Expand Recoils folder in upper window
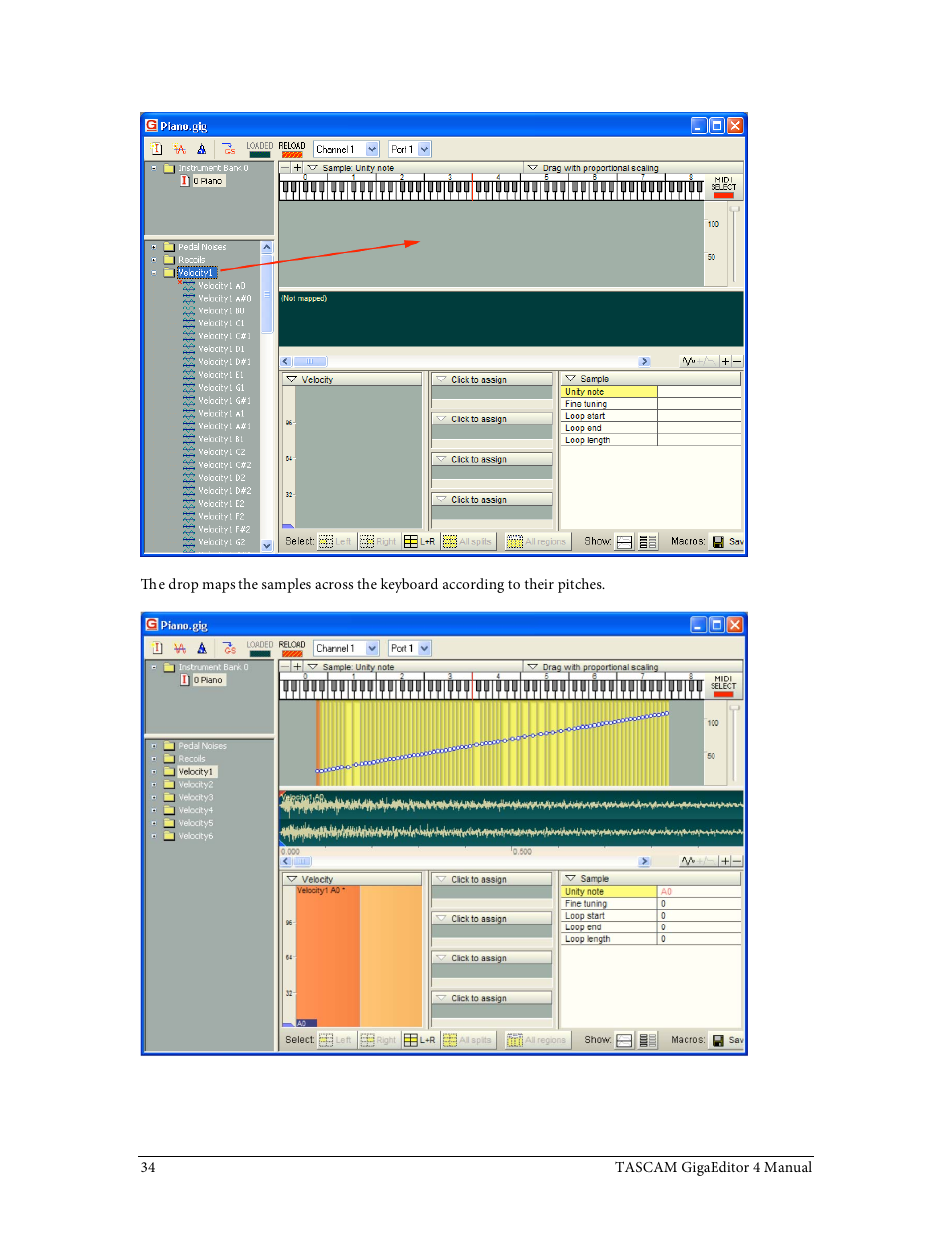 [154, 260]
